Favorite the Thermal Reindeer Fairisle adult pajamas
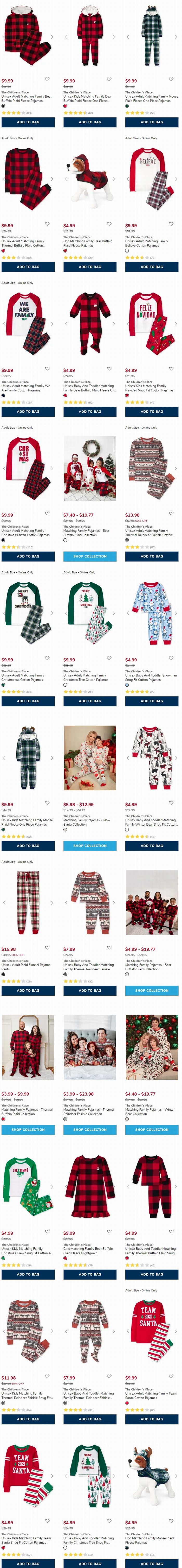Viewport: 182px width, 1568px height. pos(171,513)
